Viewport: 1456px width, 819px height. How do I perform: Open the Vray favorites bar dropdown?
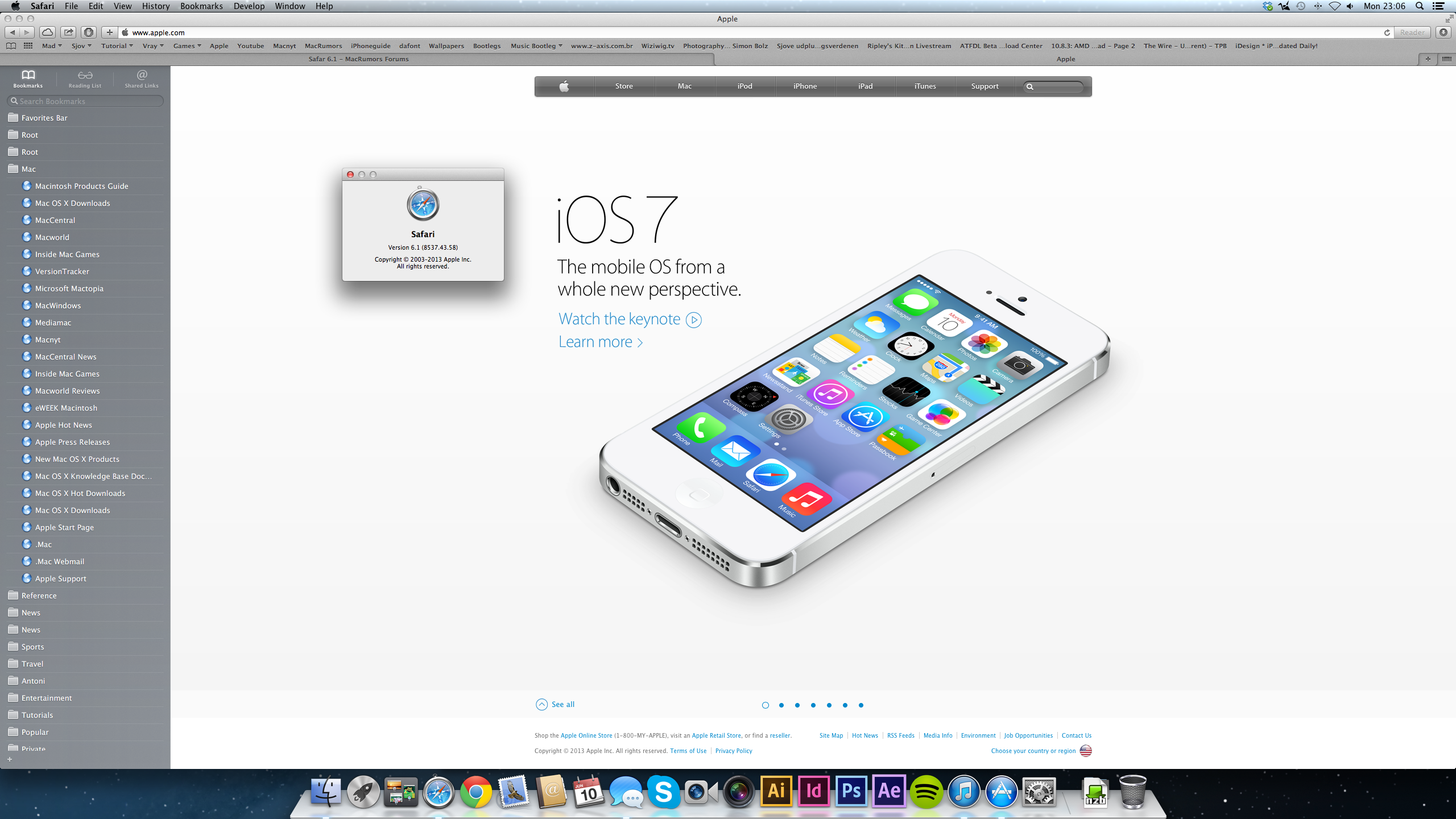[153, 46]
